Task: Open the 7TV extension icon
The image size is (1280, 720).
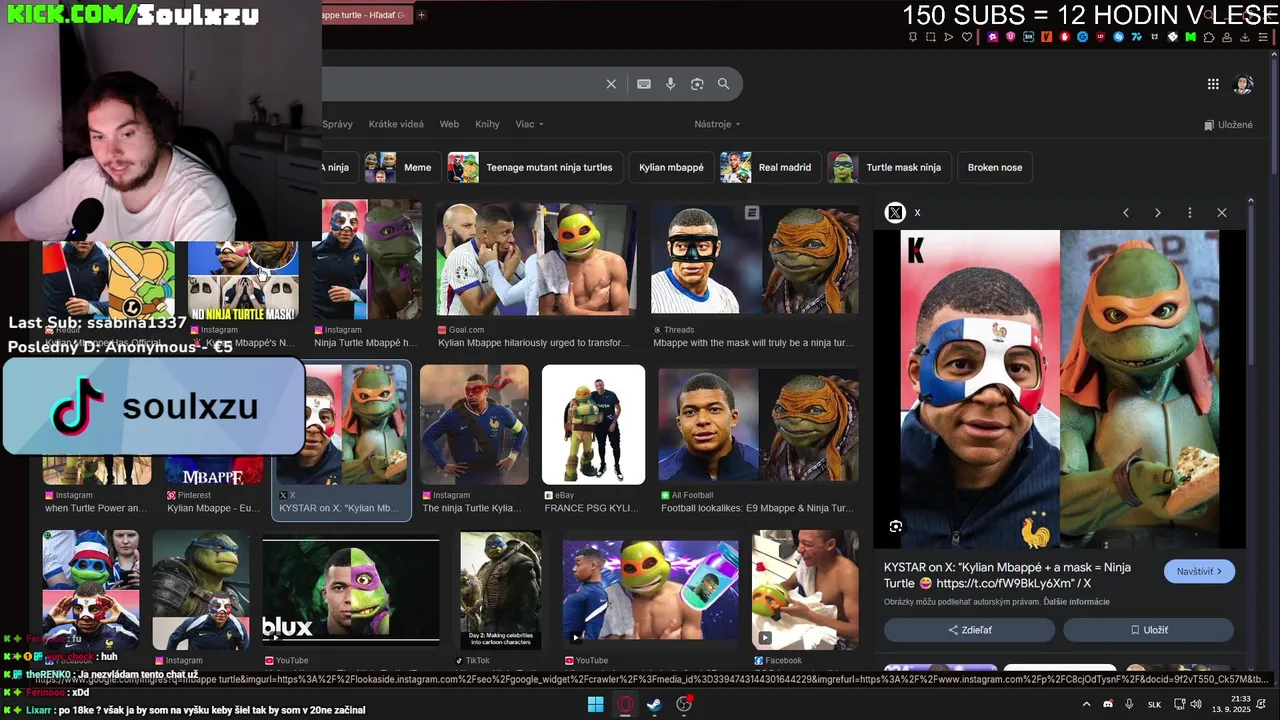Action: click(1137, 37)
